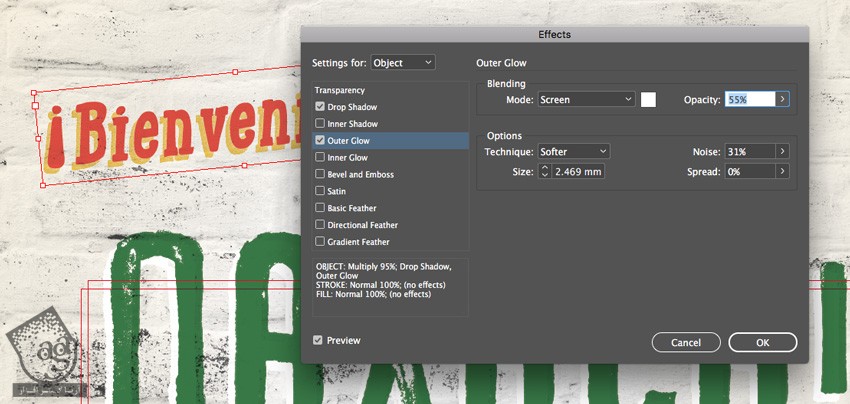
Task: Click the OK button
Action: [762, 342]
